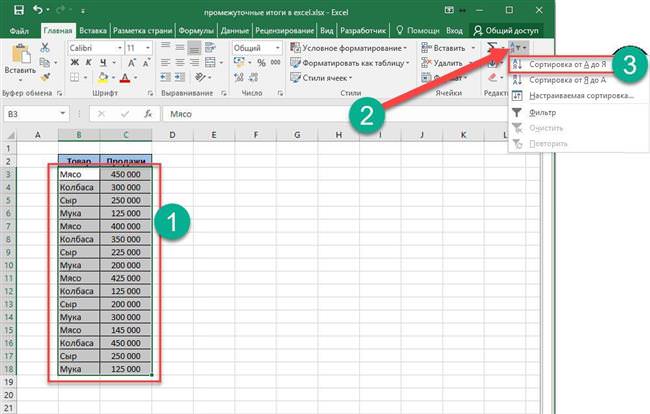Click the Increase Indent icon
The height and width of the screenshot is (414, 650).
point(180,77)
